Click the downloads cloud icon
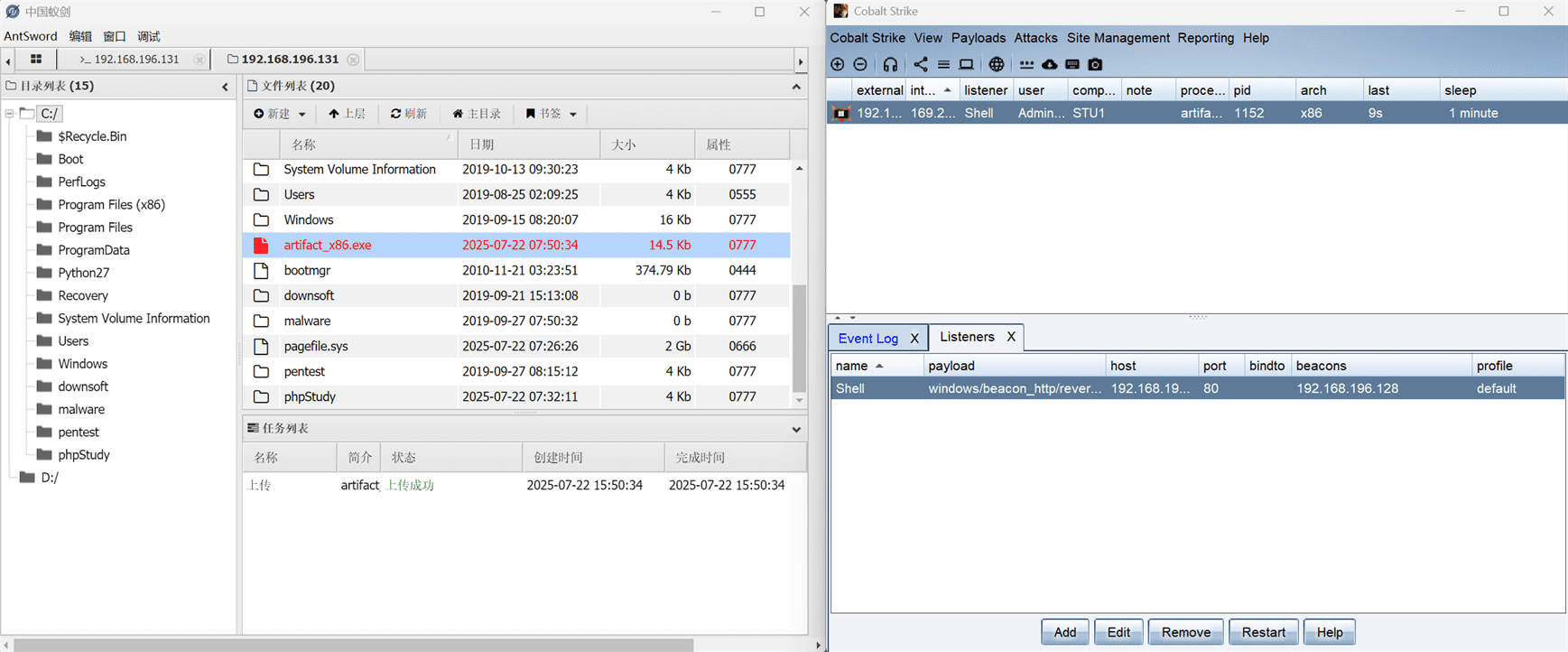 1049,64
